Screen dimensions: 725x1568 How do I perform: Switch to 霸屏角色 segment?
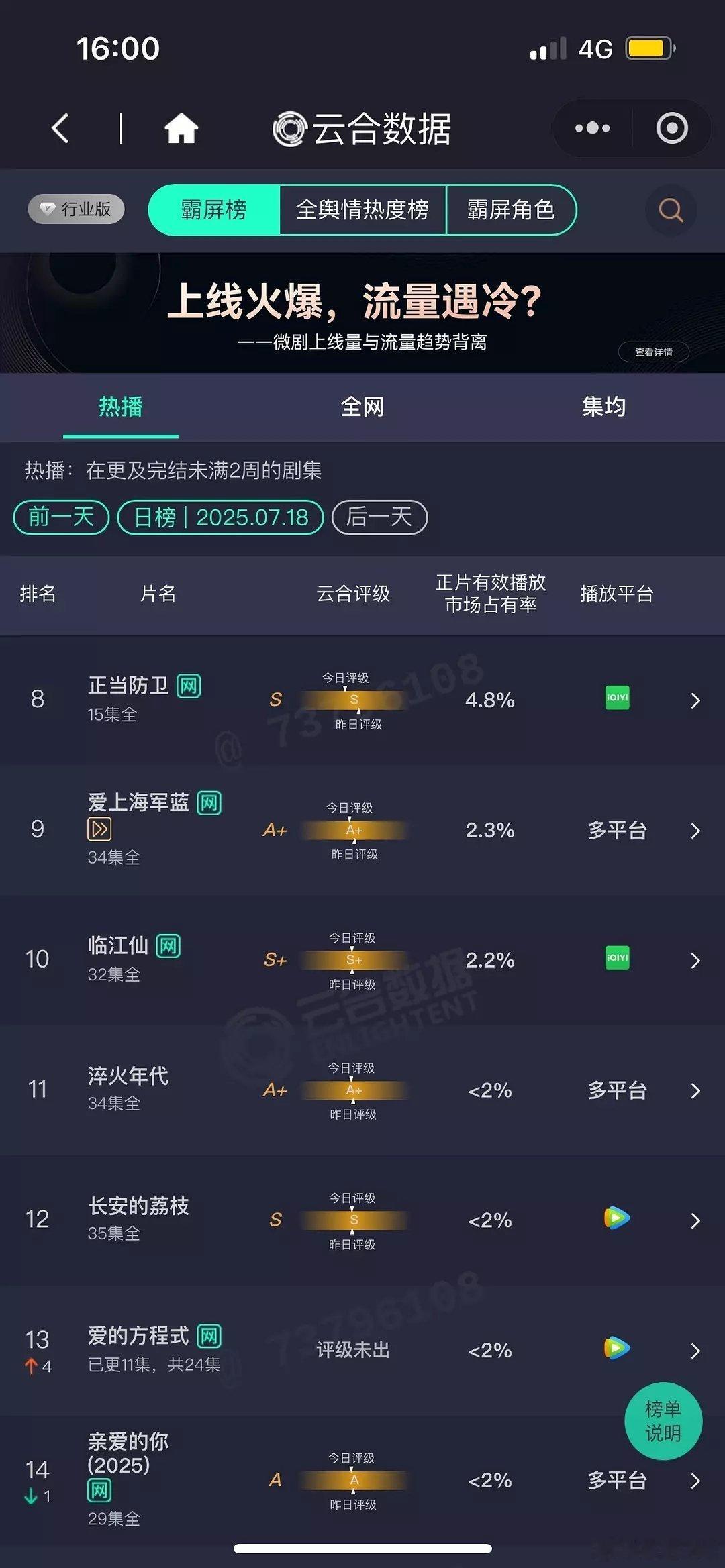click(x=511, y=210)
